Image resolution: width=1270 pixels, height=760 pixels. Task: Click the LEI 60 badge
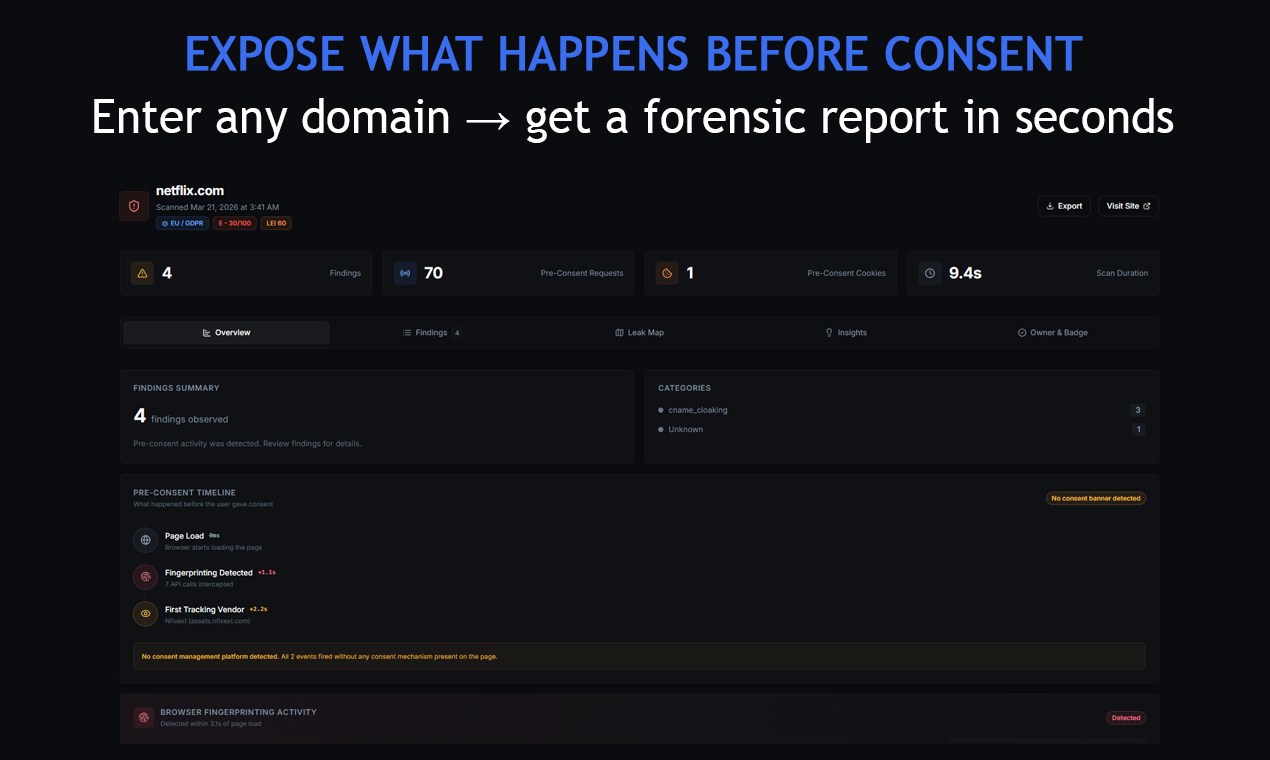[276, 224]
